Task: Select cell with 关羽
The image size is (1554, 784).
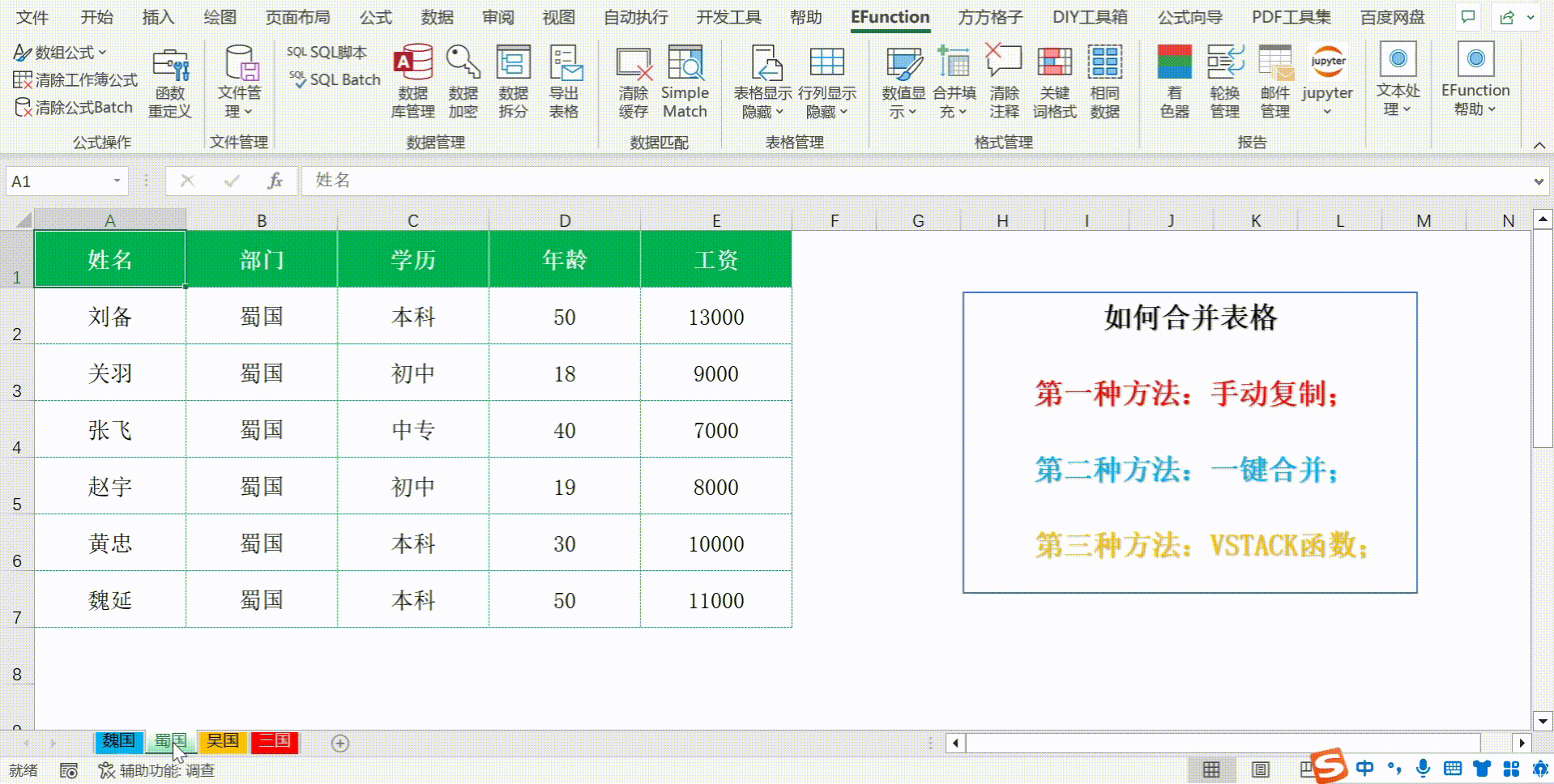Action: [110, 373]
